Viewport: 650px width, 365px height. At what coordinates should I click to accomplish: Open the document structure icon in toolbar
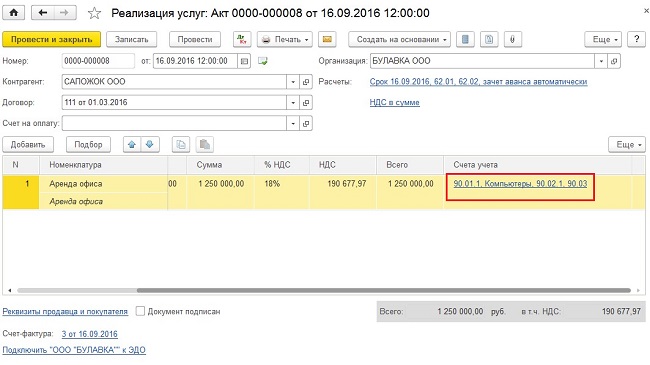point(489,39)
